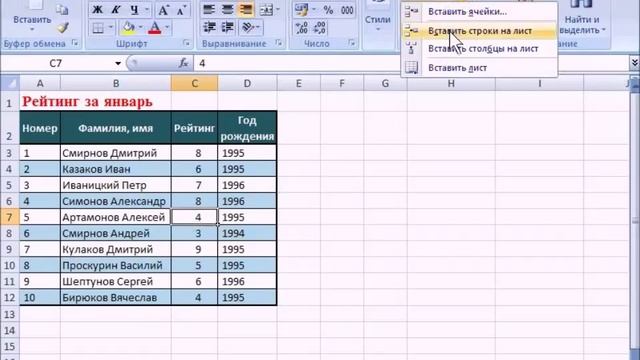Click the Copy icon in Буфер обмена
640x360 pixels.
point(62,10)
